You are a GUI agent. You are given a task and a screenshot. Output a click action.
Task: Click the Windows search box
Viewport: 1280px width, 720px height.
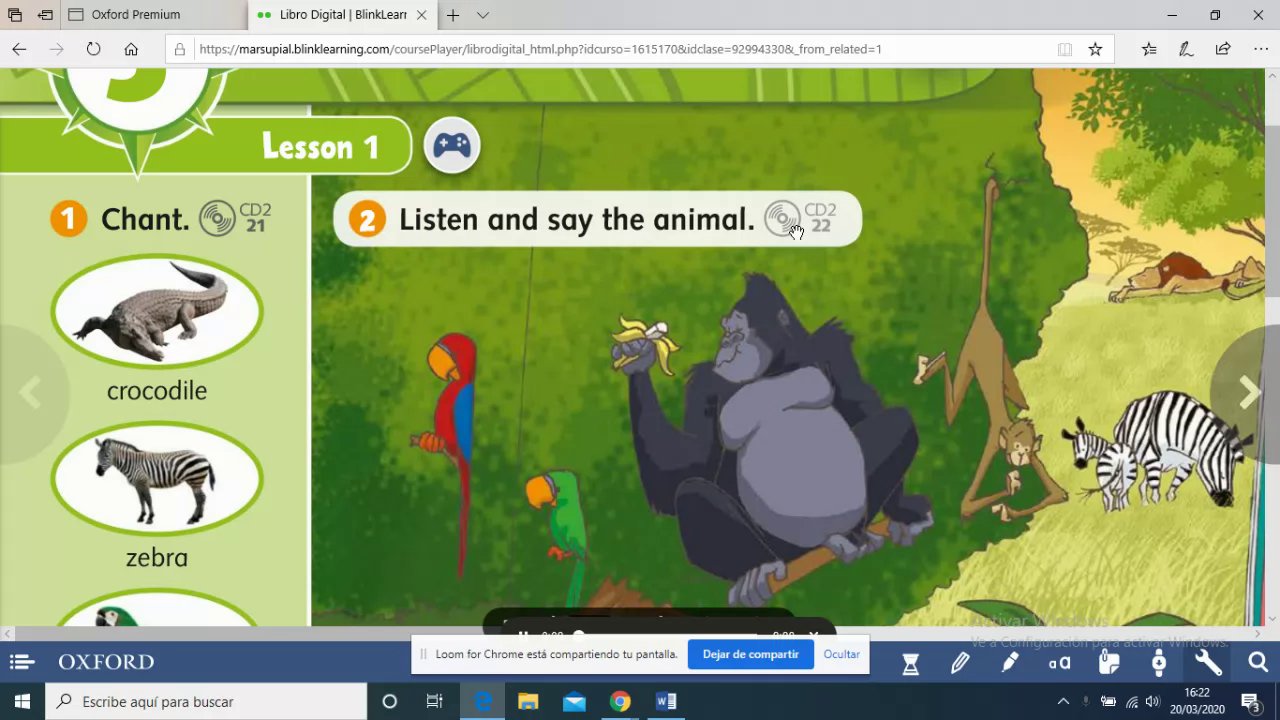207,702
